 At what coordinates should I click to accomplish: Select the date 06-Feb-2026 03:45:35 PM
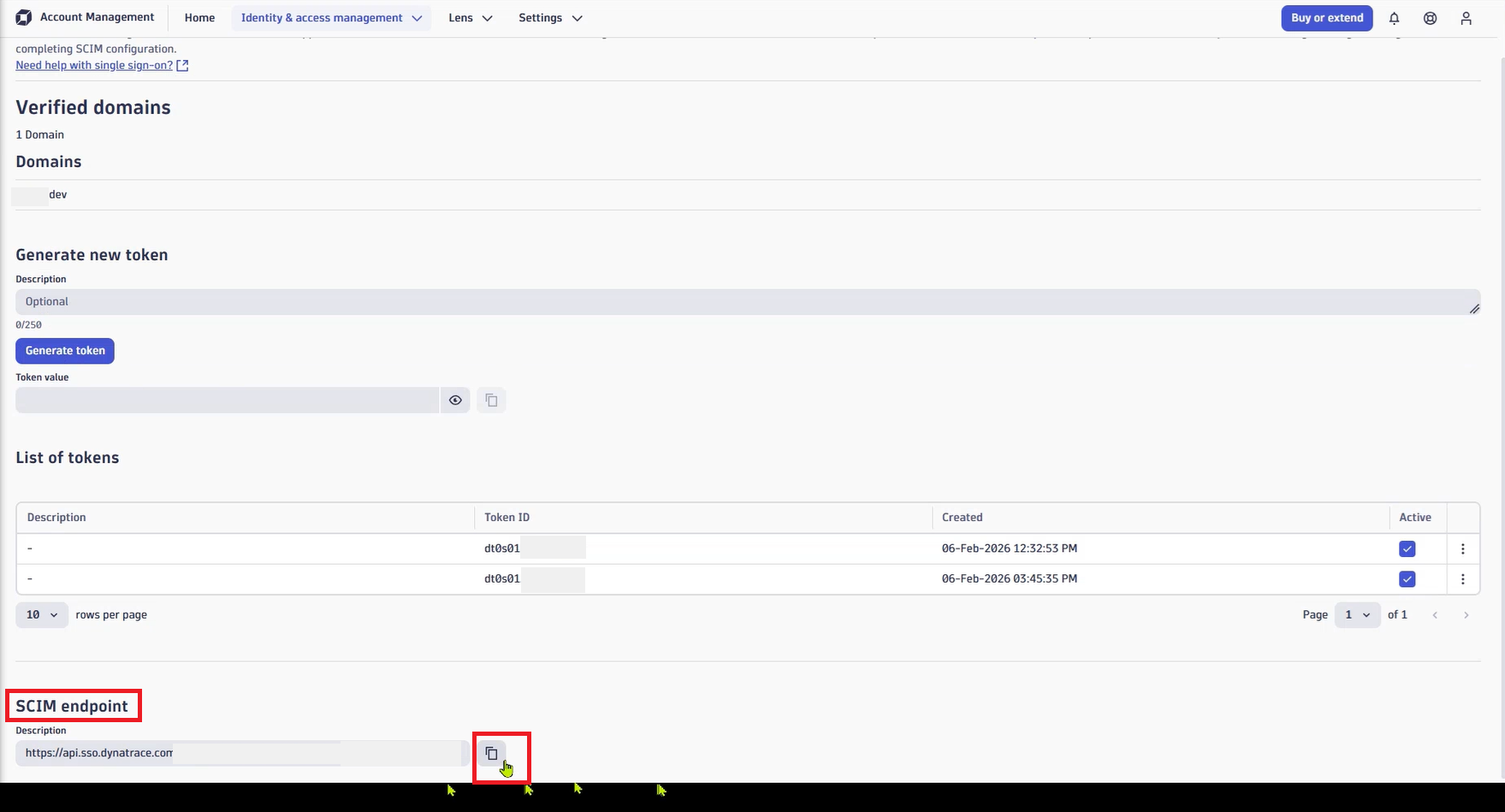(1009, 579)
